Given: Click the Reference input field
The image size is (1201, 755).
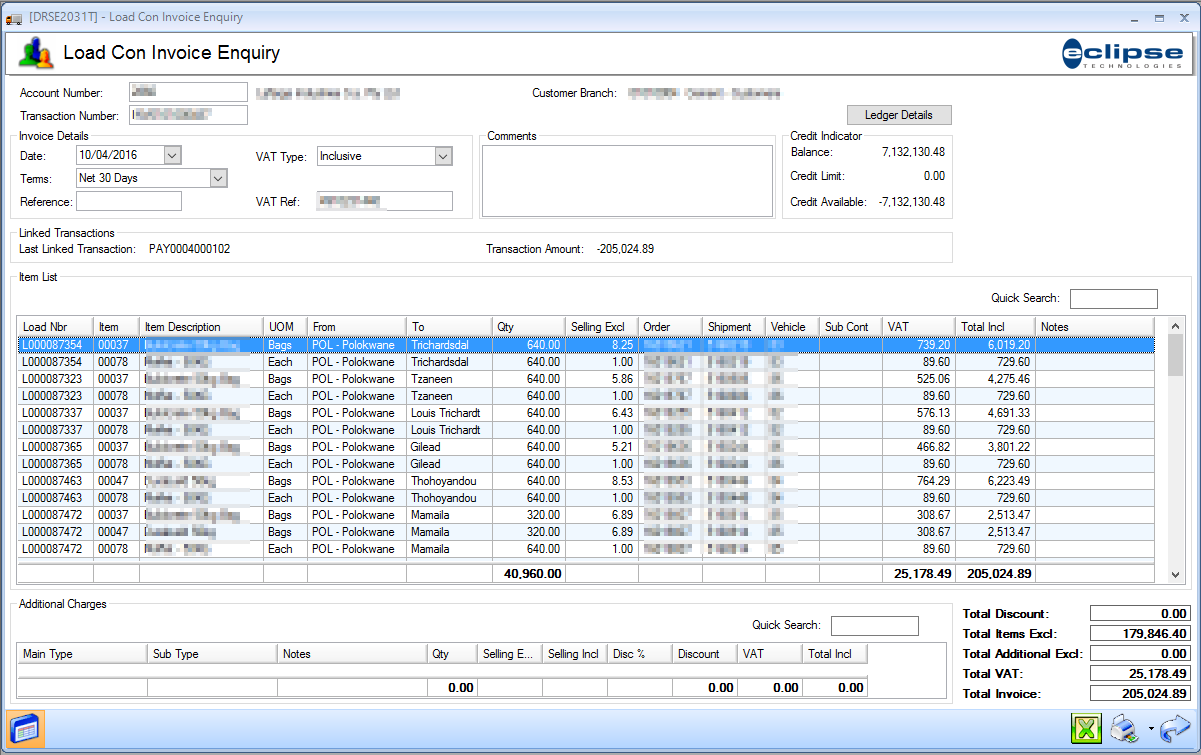Looking at the screenshot, I should 128,202.
